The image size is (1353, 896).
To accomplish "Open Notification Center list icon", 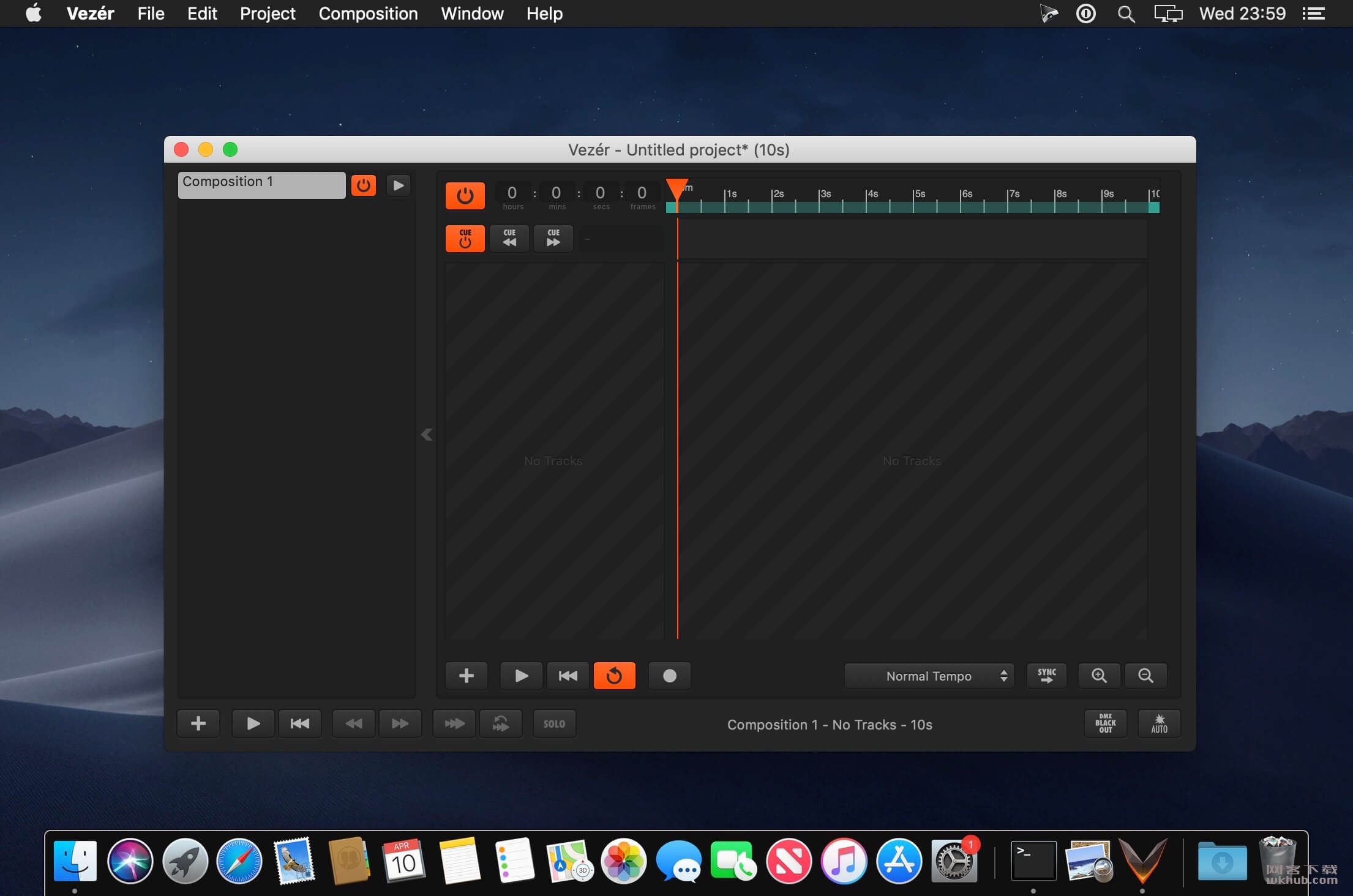I will [x=1314, y=13].
